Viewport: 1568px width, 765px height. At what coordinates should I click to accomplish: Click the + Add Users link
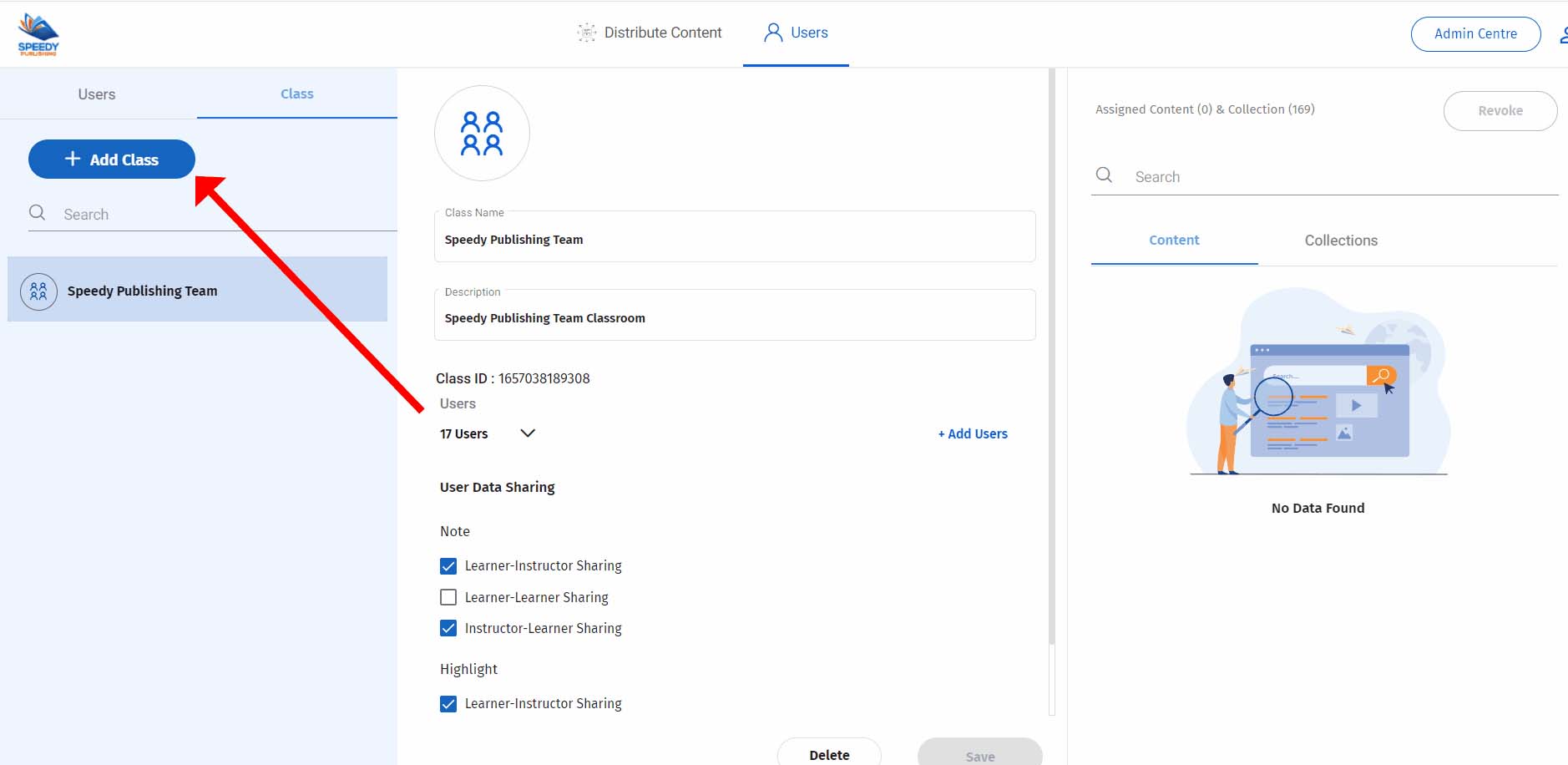click(x=973, y=433)
